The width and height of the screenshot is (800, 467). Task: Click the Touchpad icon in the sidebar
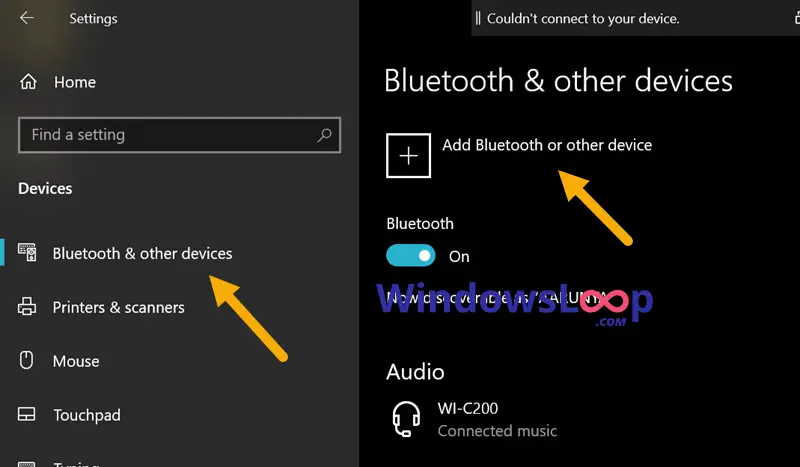tap(27, 414)
